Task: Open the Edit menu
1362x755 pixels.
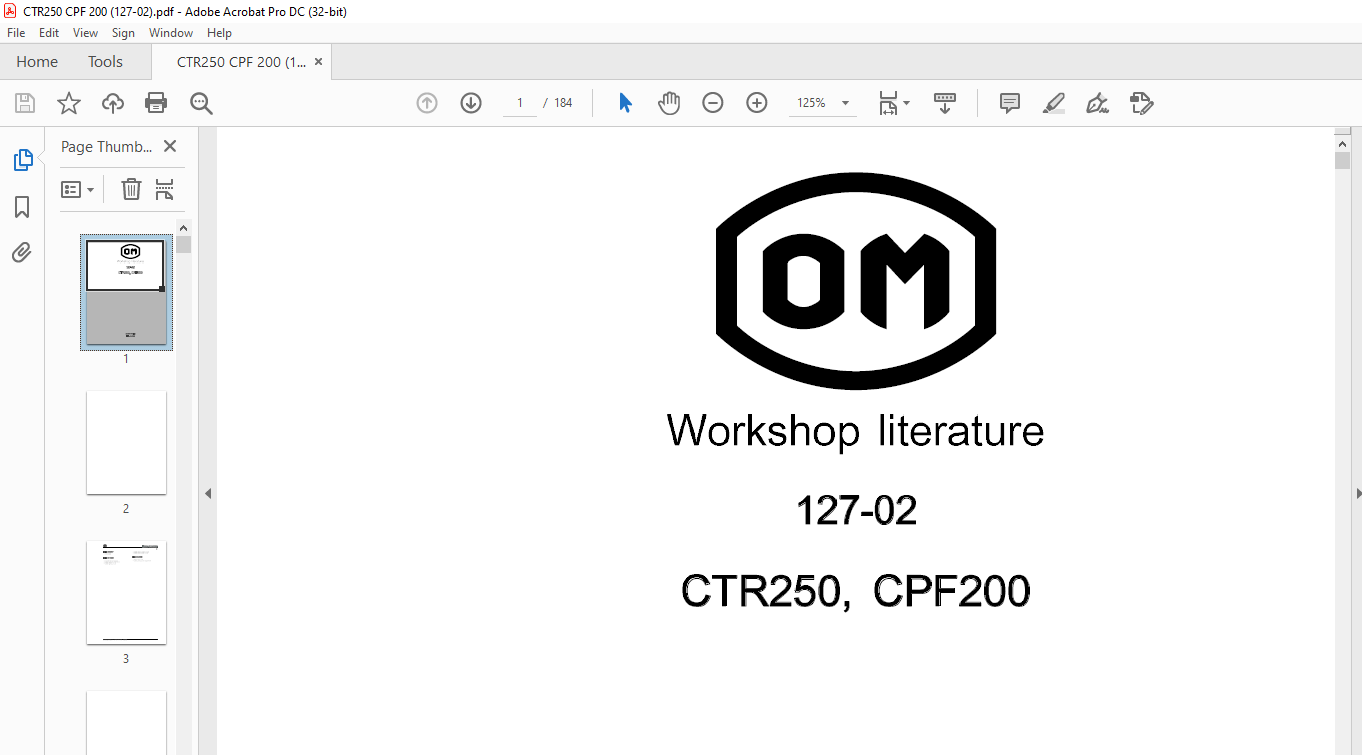Action: (49, 33)
